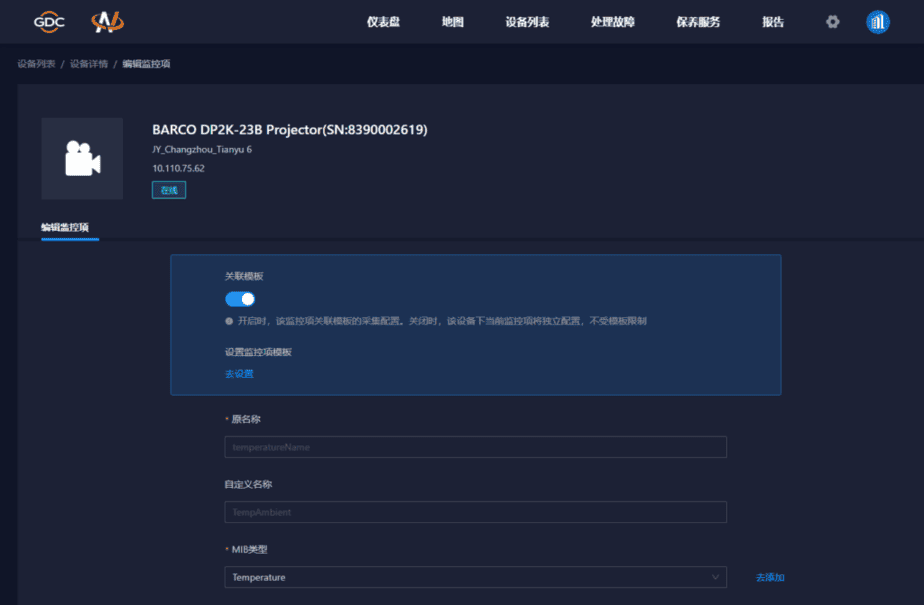Open the 报告 menu
The image size is (924, 605).
point(773,22)
